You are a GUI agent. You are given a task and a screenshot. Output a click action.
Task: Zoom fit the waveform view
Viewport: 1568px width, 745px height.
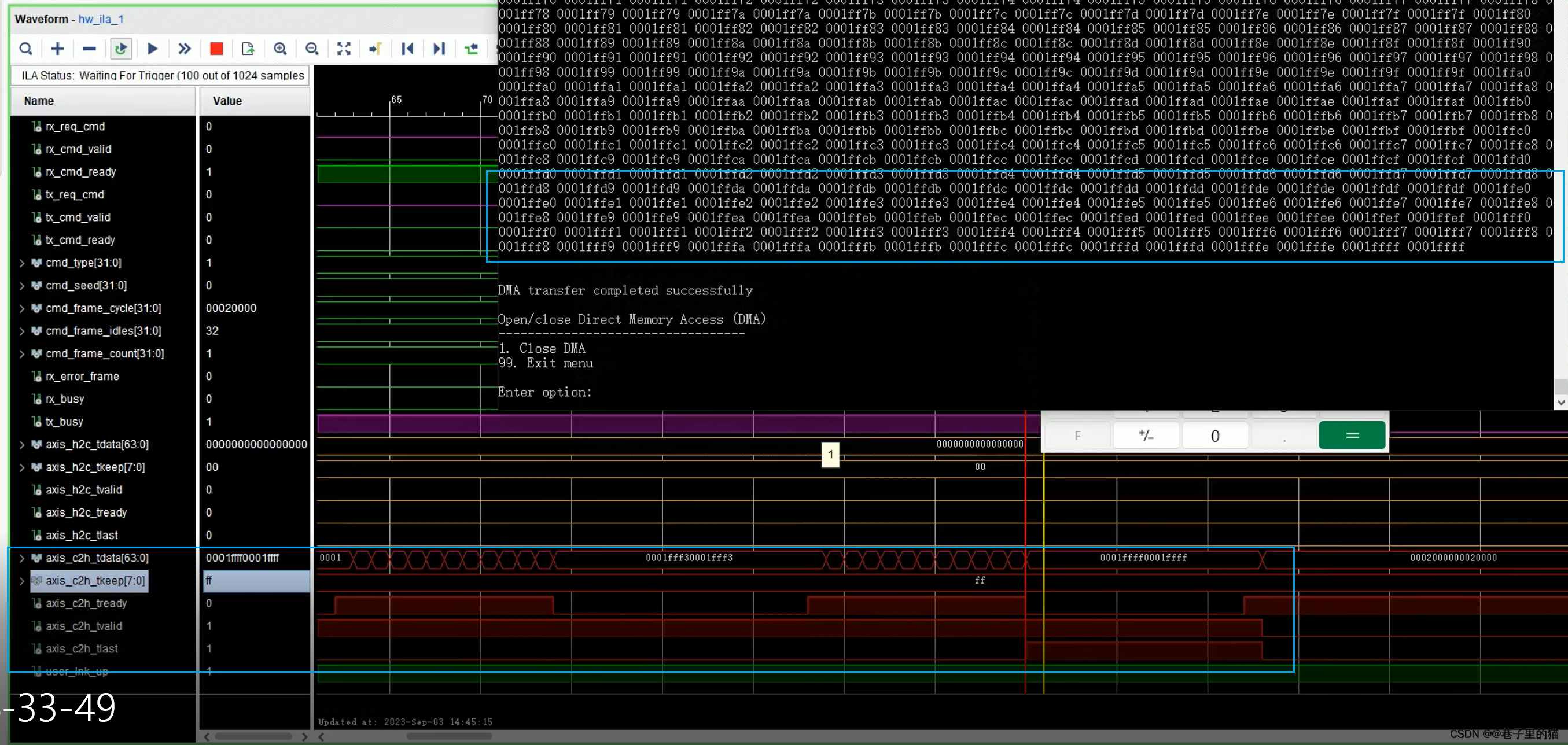pyautogui.click(x=344, y=49)
